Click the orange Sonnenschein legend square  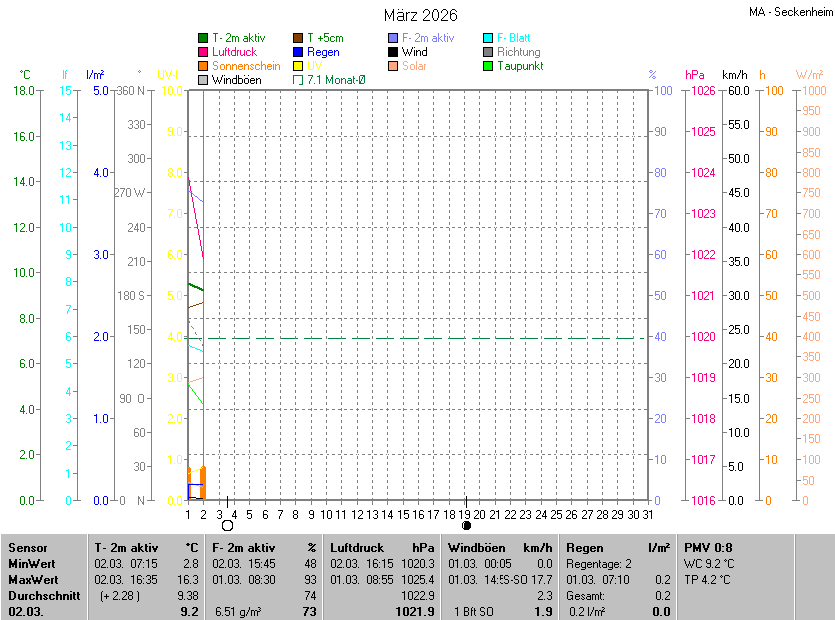[203, 66]
